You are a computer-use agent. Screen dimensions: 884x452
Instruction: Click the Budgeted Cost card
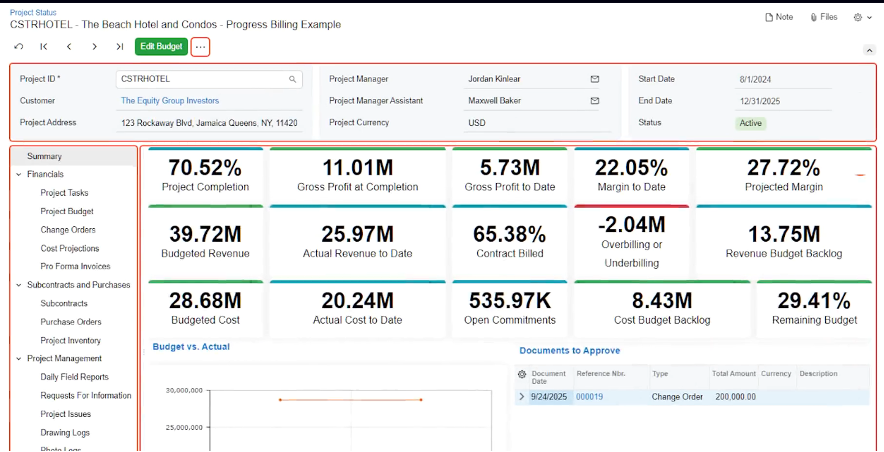coord(205,309)
